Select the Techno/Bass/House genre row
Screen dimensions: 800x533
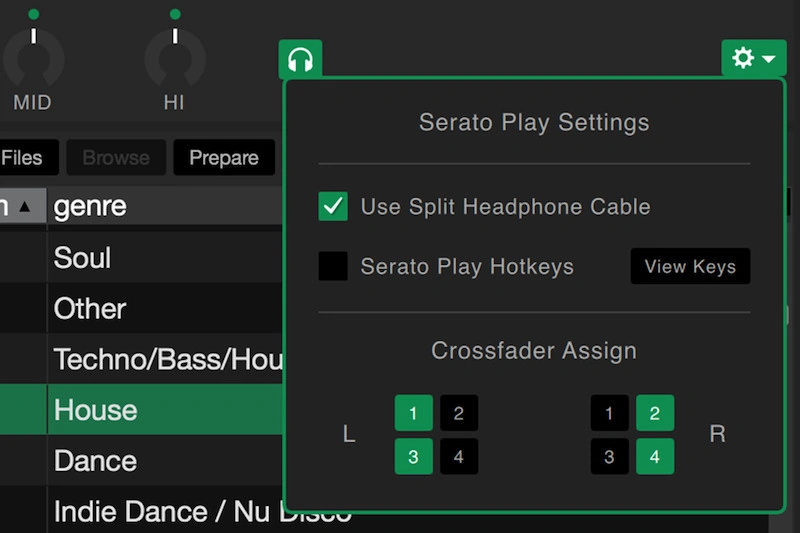141,359
